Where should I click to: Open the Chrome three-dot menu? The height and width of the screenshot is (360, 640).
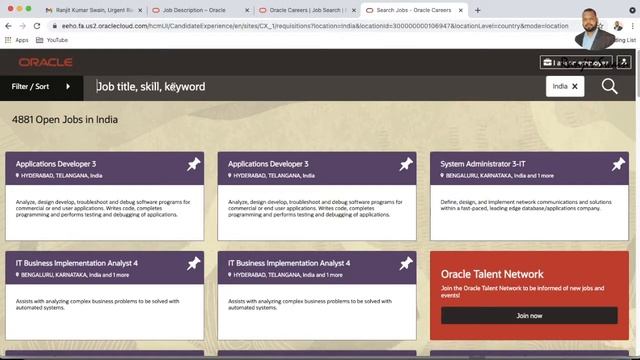coord(633,26)
